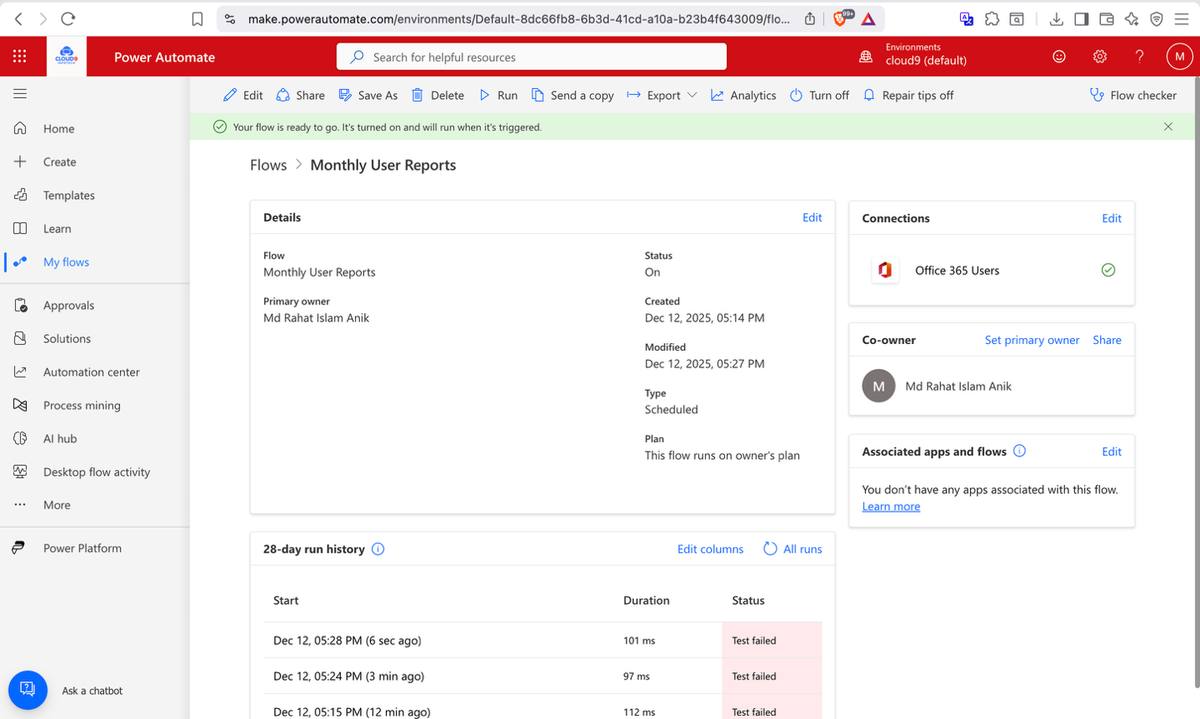The height and width of the screenshot is (719, 1200).
Task: Click the Create plus icon
Action: 20,161
